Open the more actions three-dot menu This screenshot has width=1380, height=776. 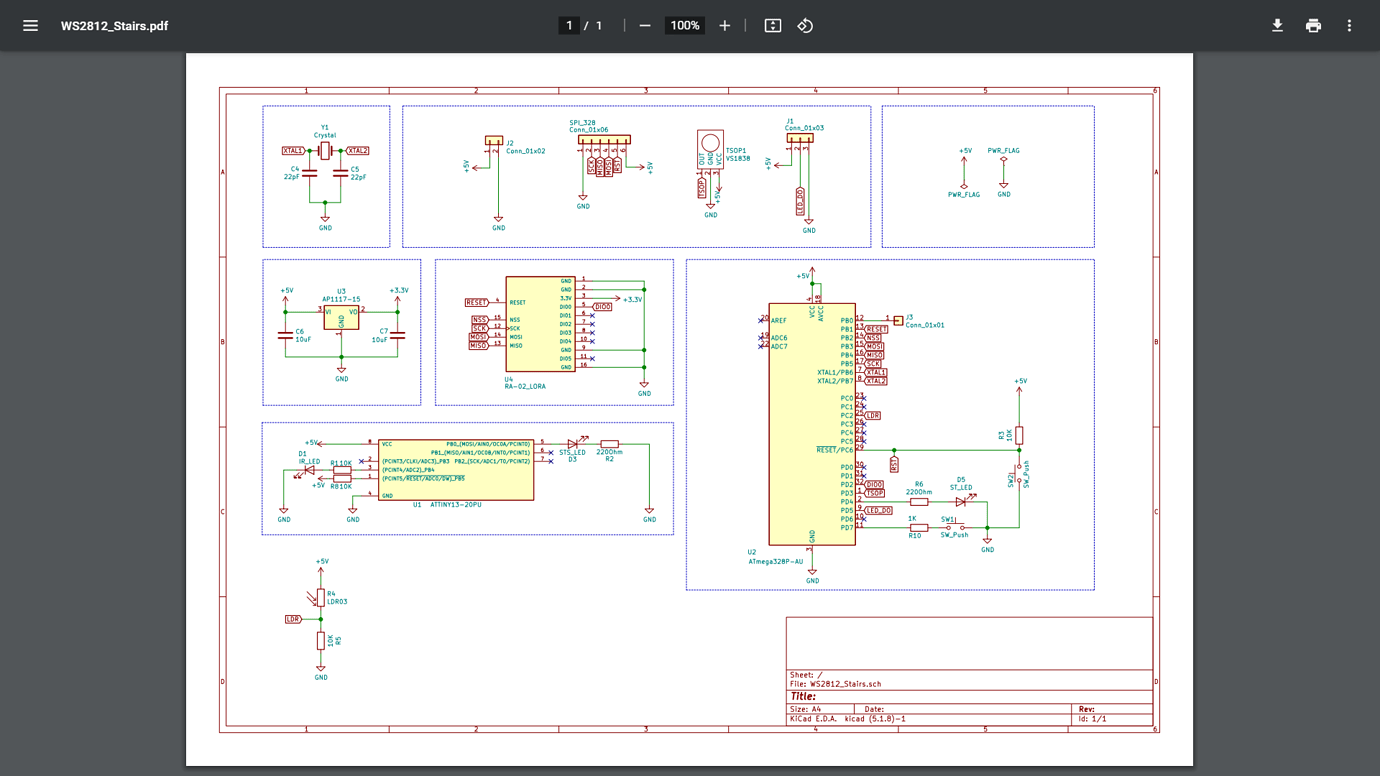pyautogui.click(x=1349, y=25)
